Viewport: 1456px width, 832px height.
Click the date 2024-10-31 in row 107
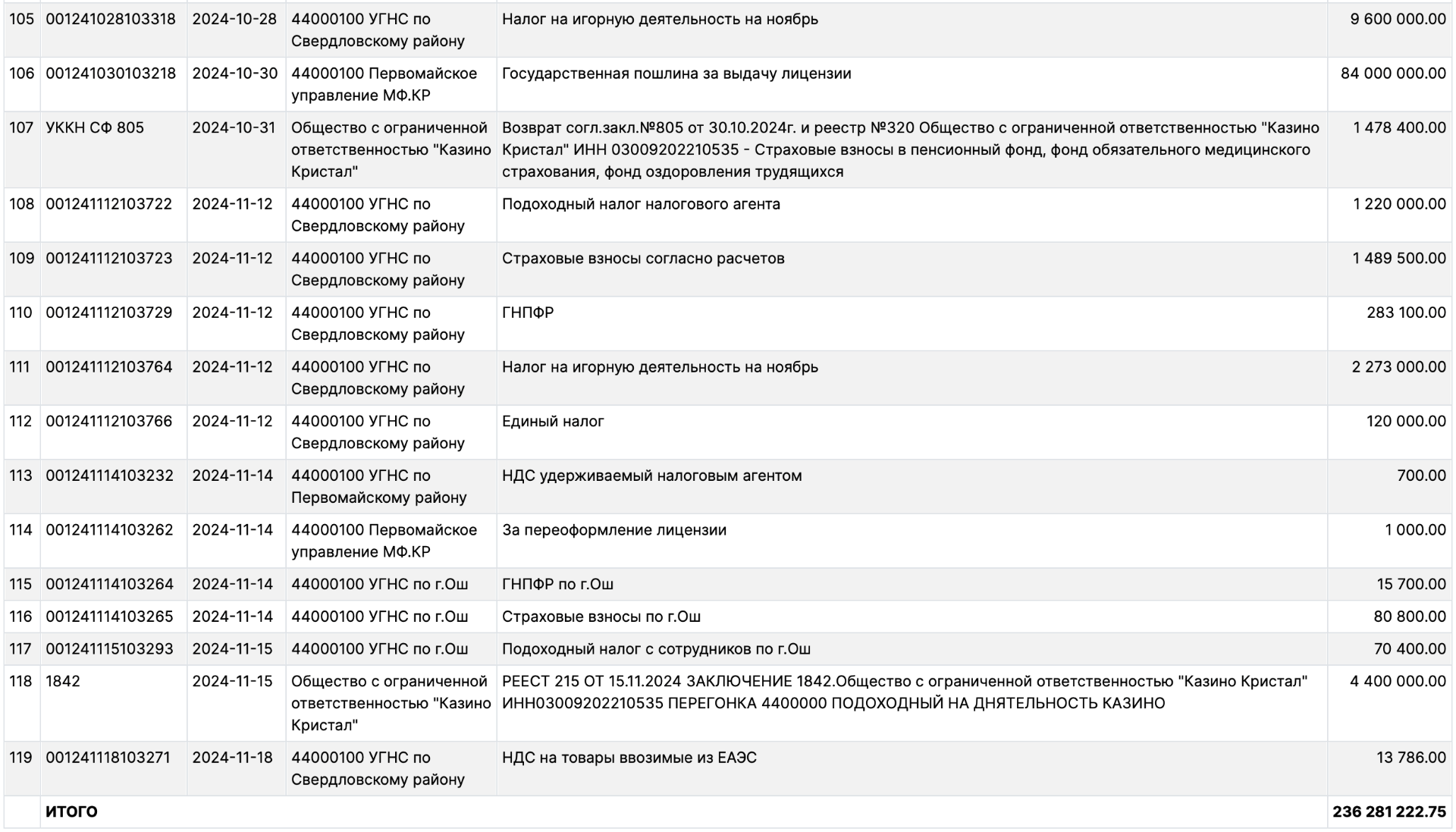click(x=234, y=127)
